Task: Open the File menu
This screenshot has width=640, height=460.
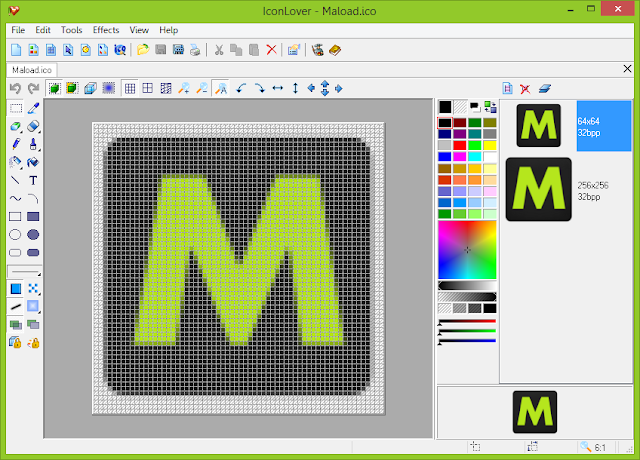Action: coord(18,30)
